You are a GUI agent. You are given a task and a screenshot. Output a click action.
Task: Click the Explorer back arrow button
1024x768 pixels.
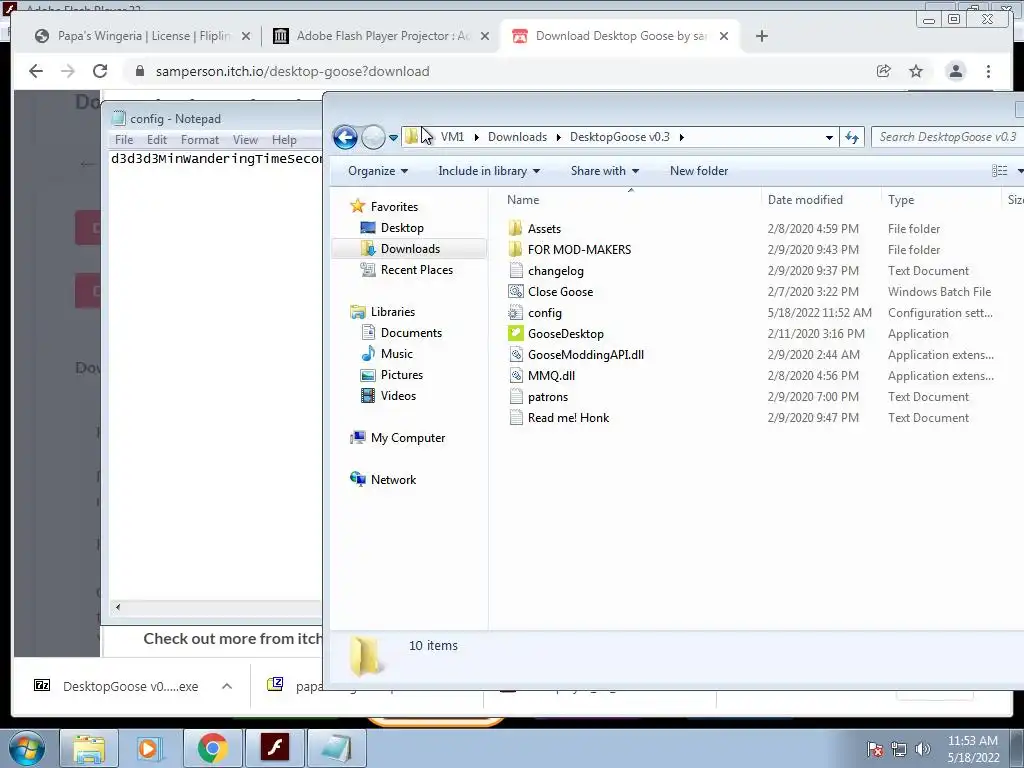(x=345, y=137)
